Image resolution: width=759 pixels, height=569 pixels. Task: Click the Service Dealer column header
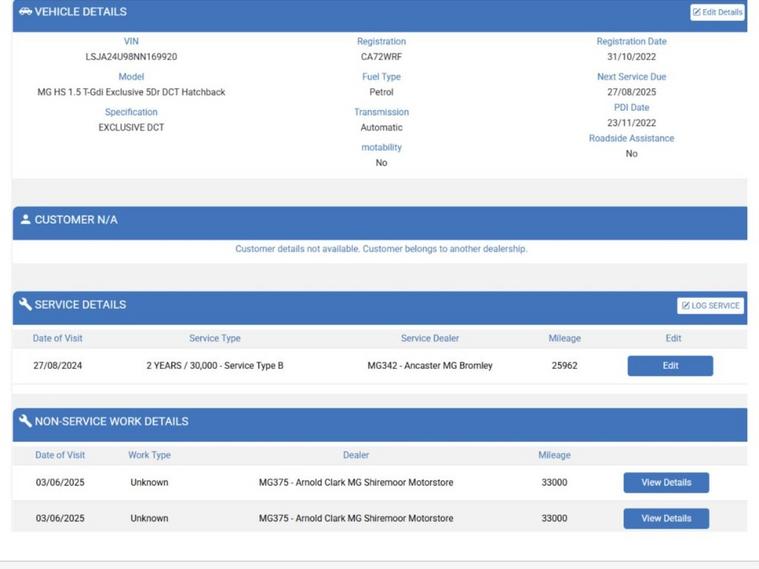[x=430, y=339]
